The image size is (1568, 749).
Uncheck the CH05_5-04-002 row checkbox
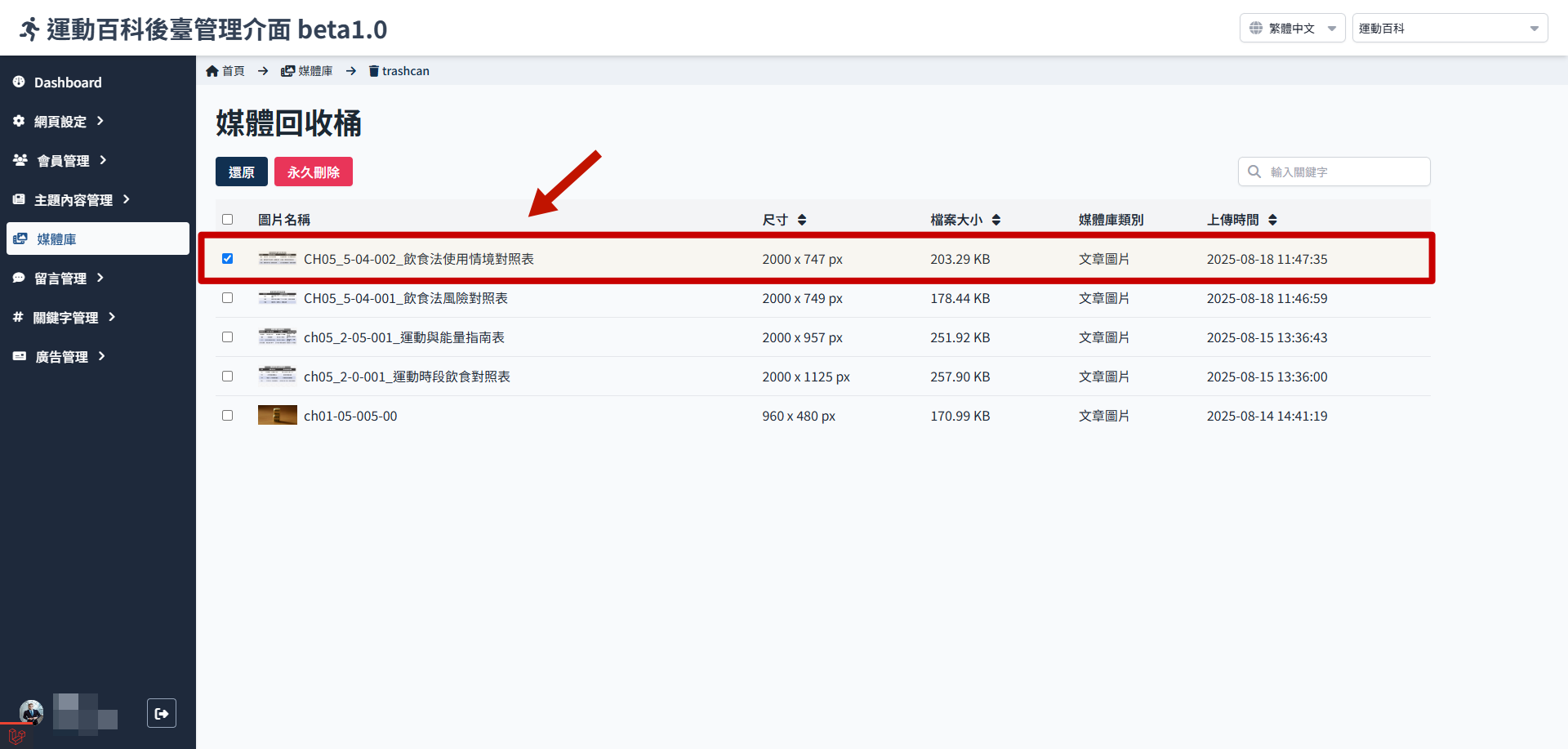coord(228,259)
